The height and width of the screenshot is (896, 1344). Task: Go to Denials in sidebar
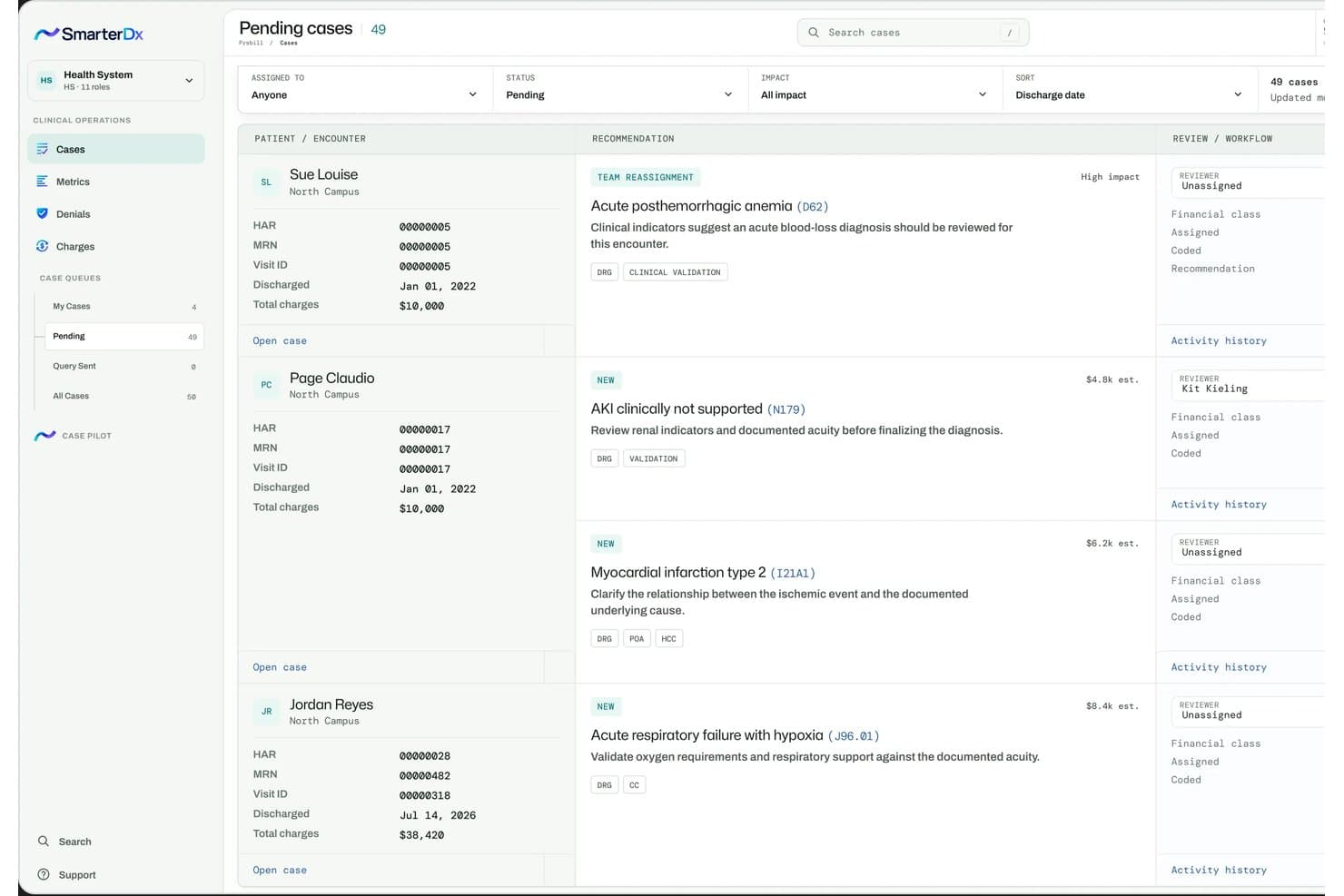click(116, 214)
